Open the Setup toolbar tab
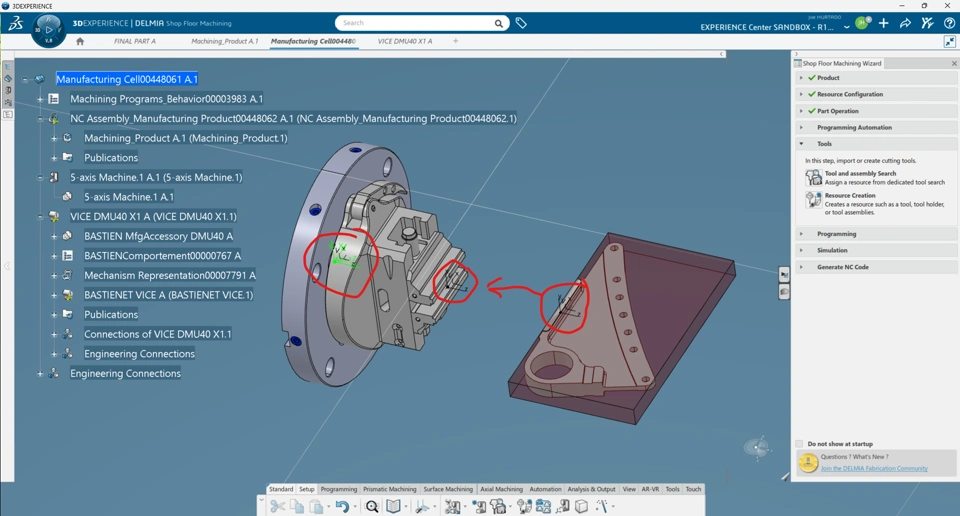 point(307,489)
